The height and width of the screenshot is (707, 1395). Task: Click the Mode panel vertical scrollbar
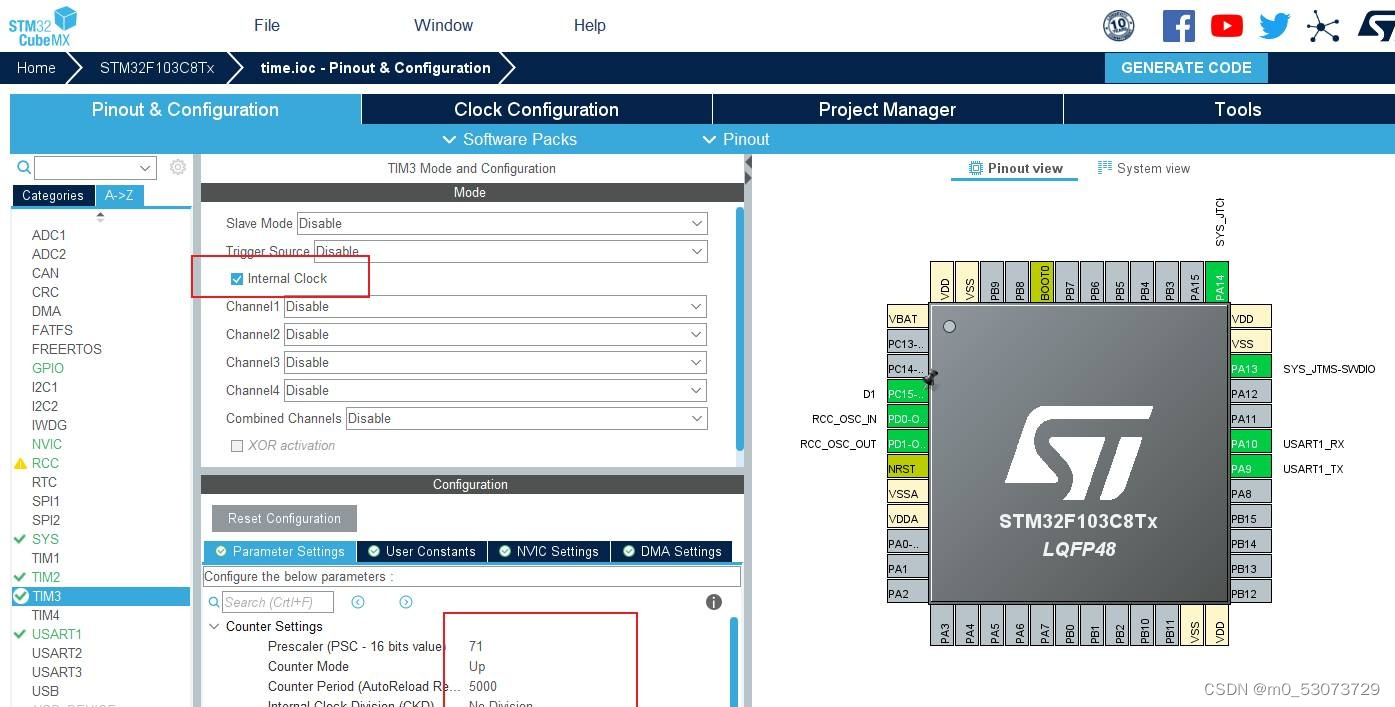(740, 328)
